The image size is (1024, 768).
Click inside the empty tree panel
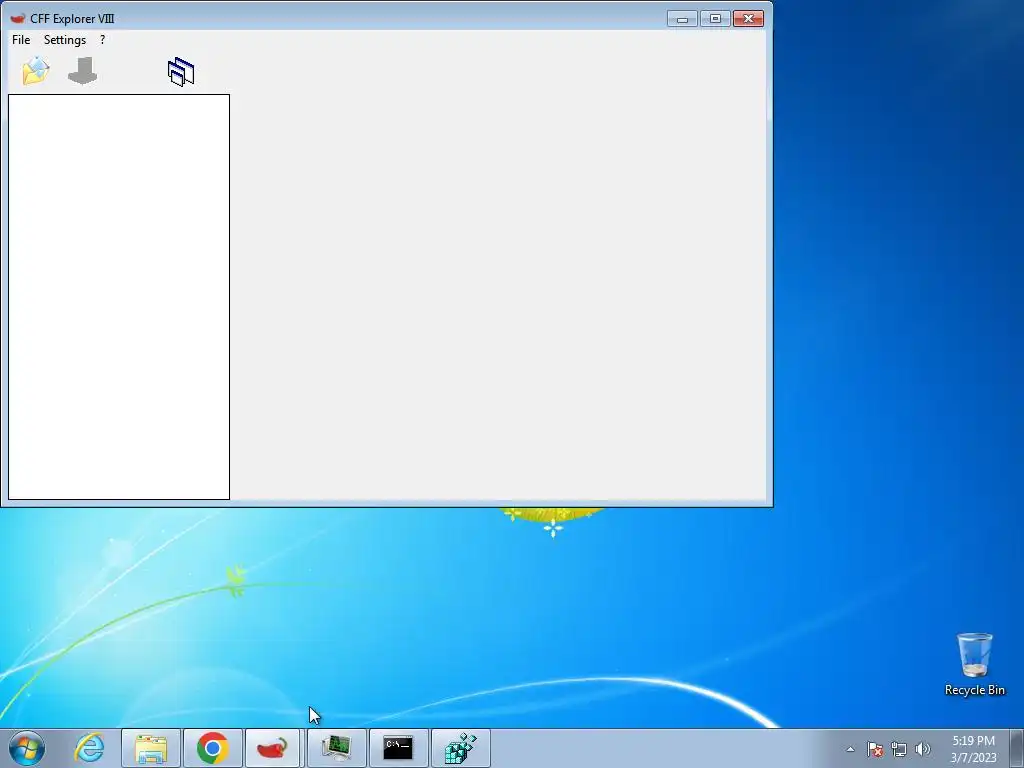(119, 297)
